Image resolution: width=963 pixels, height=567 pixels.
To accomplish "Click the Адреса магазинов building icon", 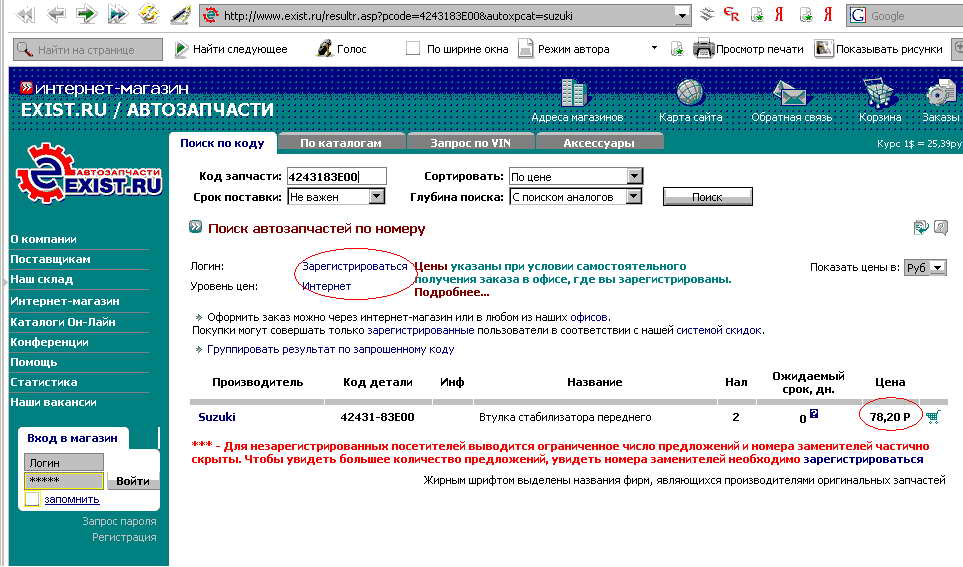I will coord(575,94).
